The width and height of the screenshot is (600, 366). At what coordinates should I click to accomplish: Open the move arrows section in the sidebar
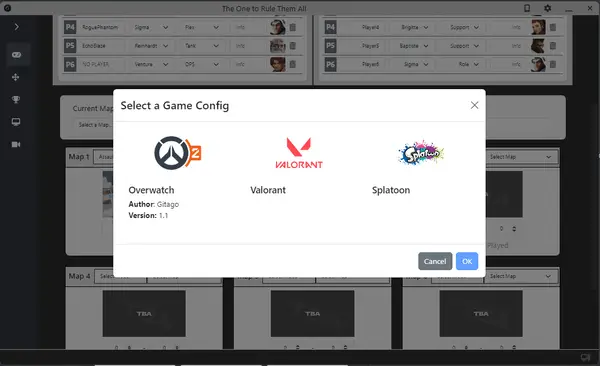[x=16, y=77]
